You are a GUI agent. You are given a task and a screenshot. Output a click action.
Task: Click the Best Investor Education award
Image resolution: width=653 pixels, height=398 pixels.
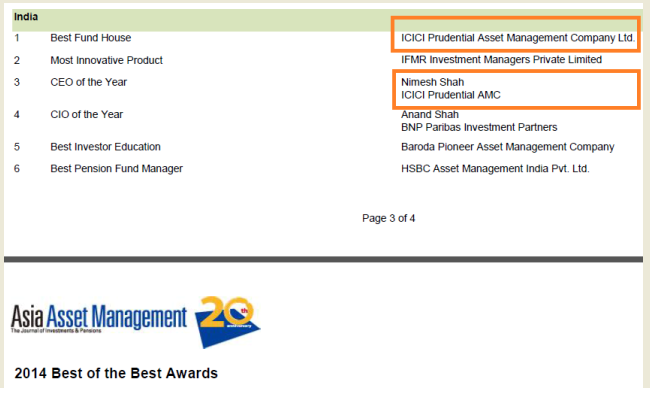105,147
